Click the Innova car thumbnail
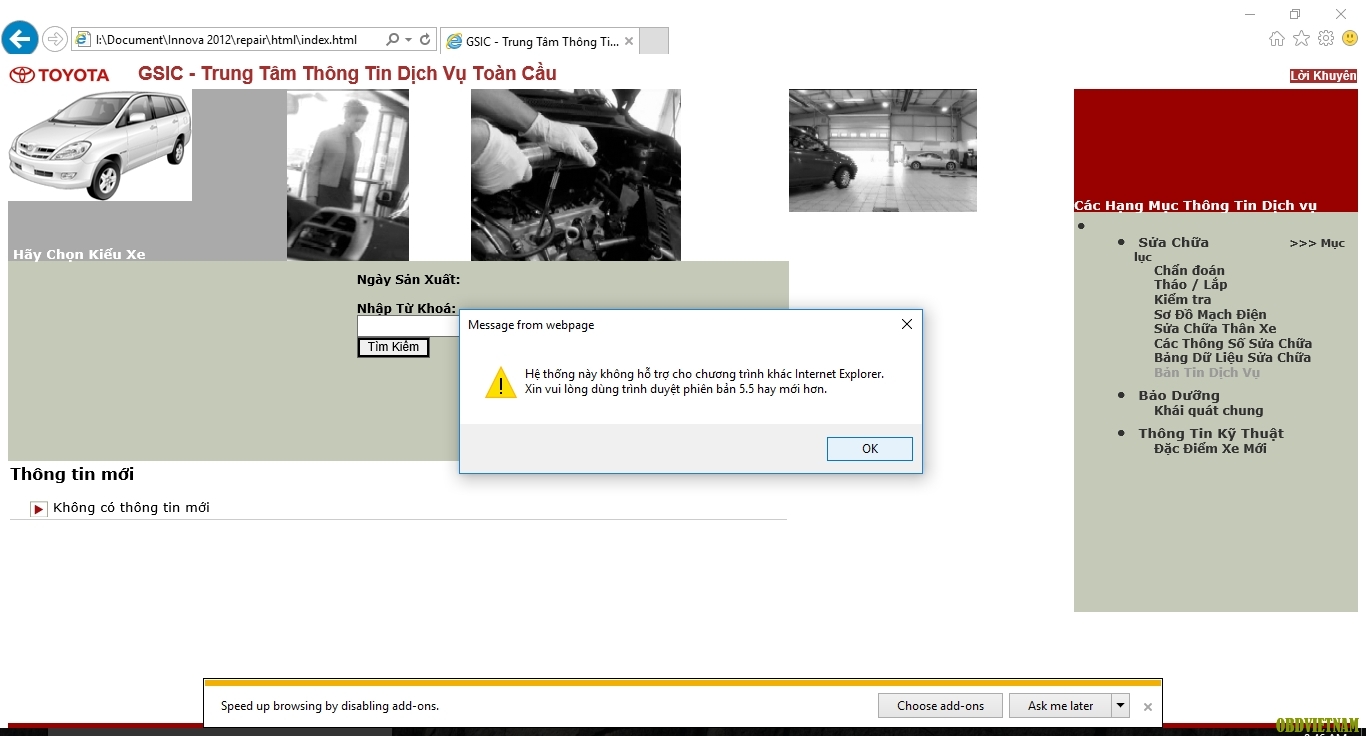This screenshot has height=736, width=1366. (100, 145)
